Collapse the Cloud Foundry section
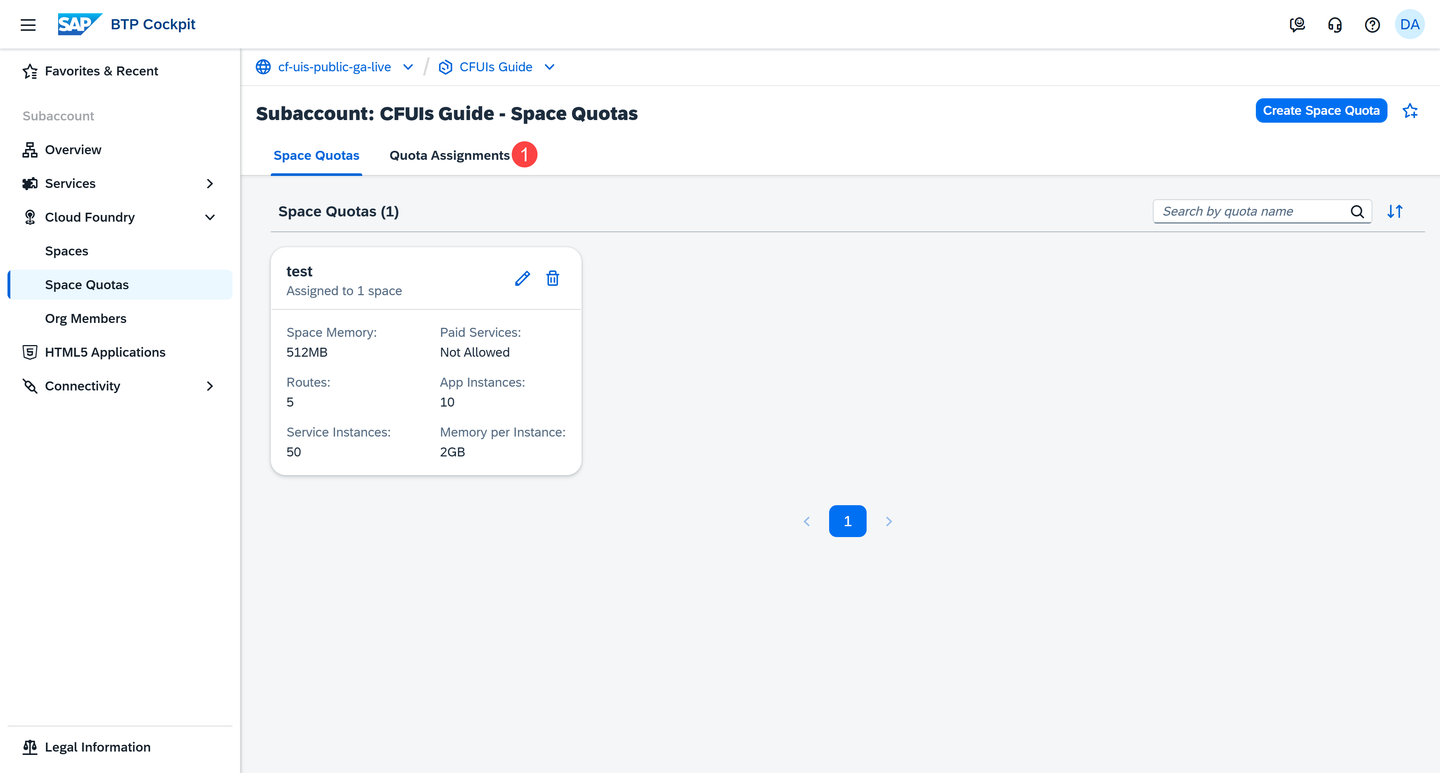The height and width of the screenshot is (773, 1440). [210, 217]
